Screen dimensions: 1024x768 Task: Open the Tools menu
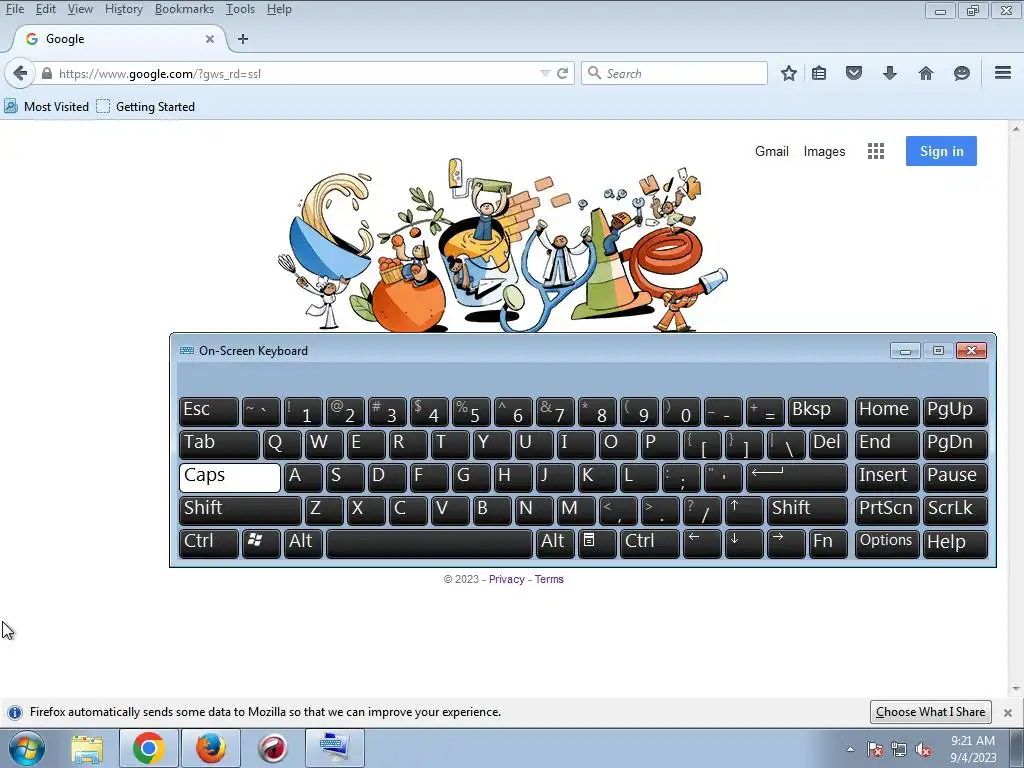click(x=240, y=9)
